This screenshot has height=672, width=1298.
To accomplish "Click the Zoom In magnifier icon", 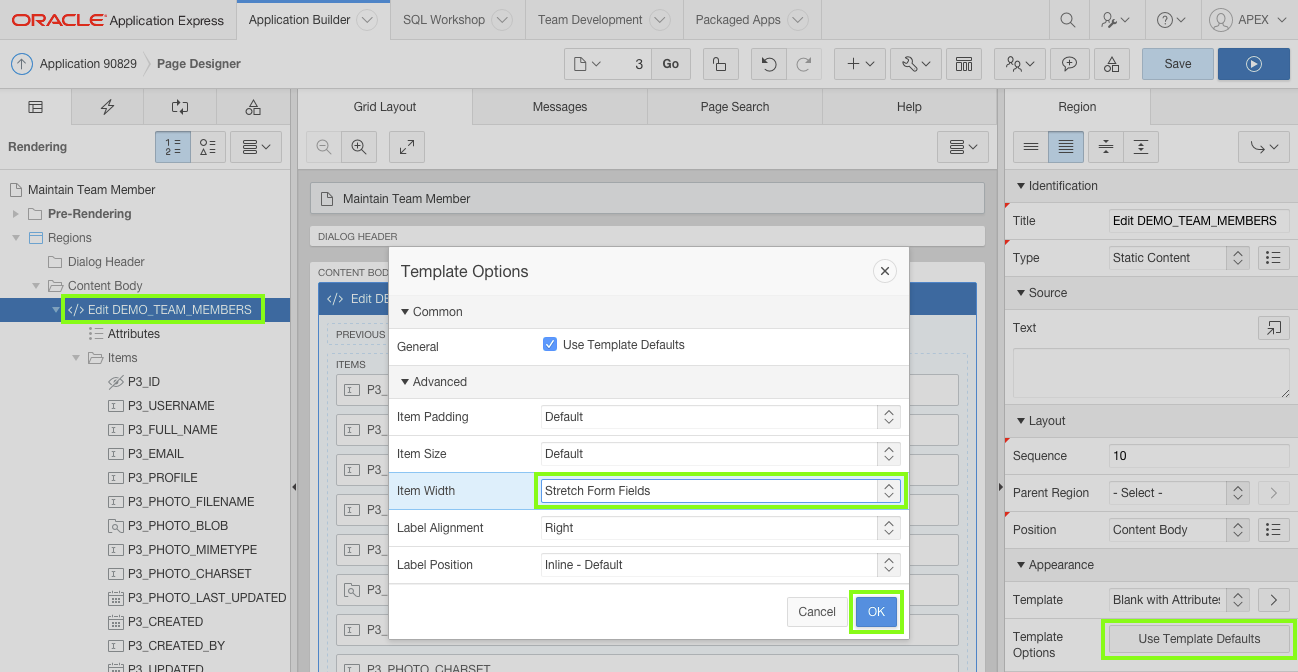I will 358,147.
